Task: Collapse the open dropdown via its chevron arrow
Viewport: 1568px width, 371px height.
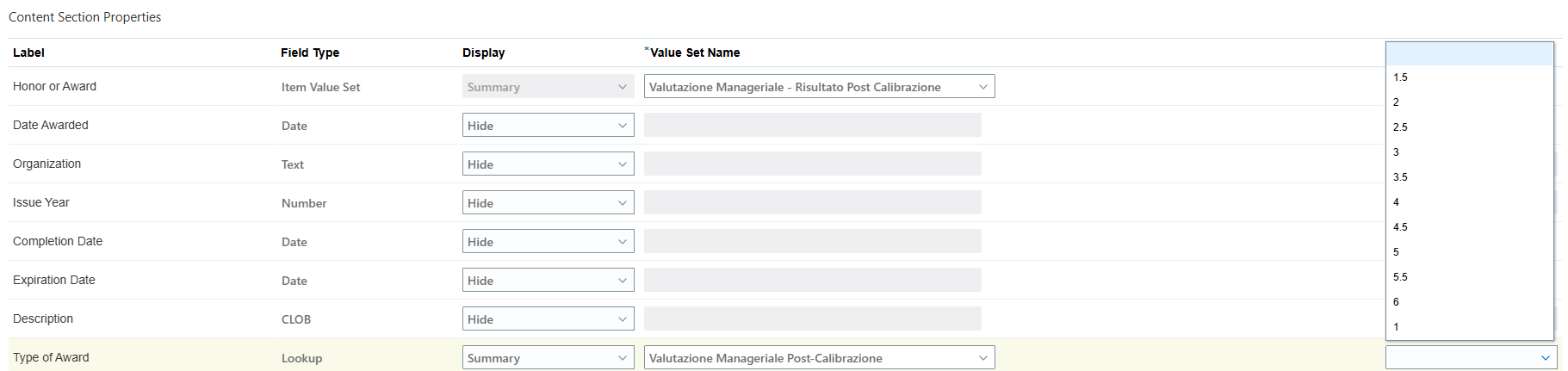Action: click(x=1545, y=357)
